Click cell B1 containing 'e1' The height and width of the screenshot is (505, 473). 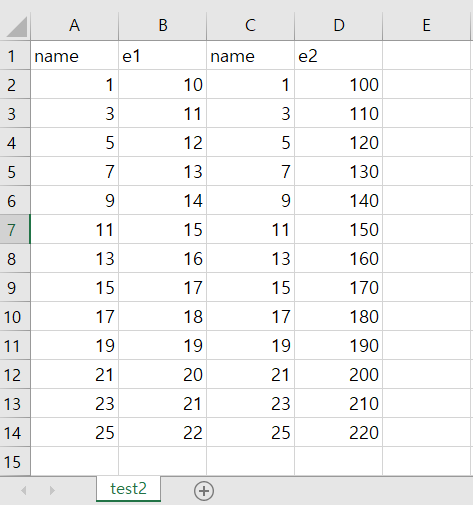click(x=162, y=55)
